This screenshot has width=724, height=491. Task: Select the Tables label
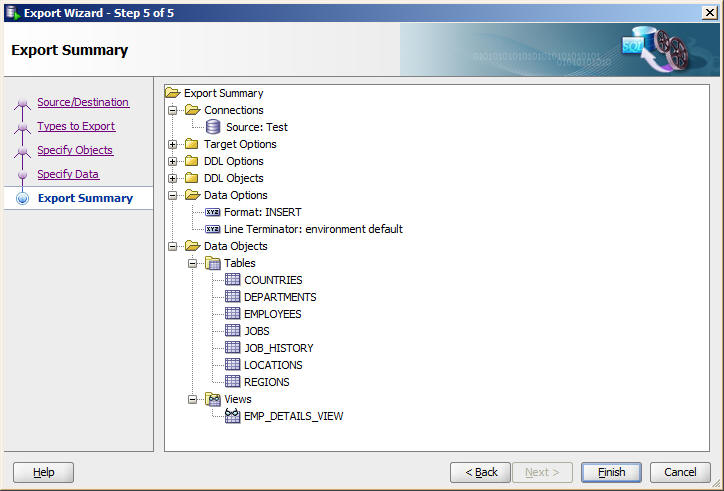click(x=240, y=263)
